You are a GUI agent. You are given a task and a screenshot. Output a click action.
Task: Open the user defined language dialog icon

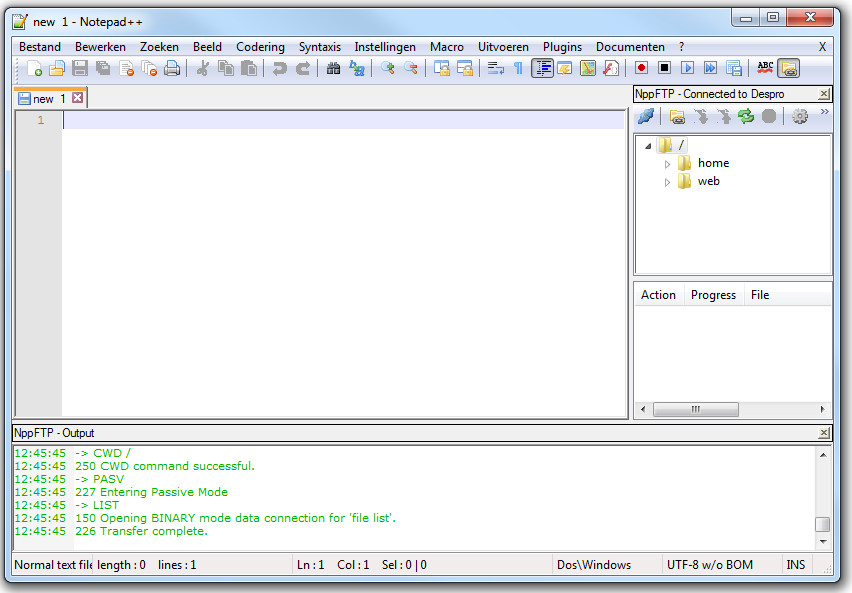point(565,68)
